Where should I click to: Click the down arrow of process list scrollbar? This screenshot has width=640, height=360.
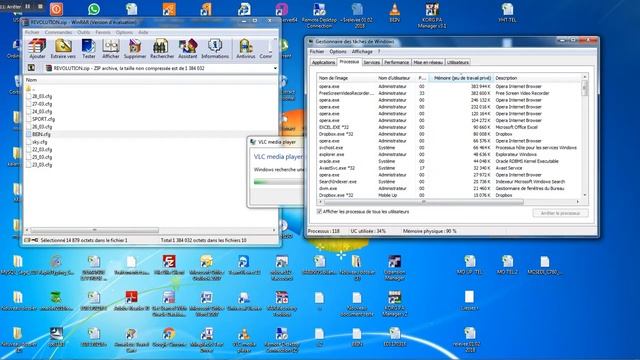click(x=584, y=195)
